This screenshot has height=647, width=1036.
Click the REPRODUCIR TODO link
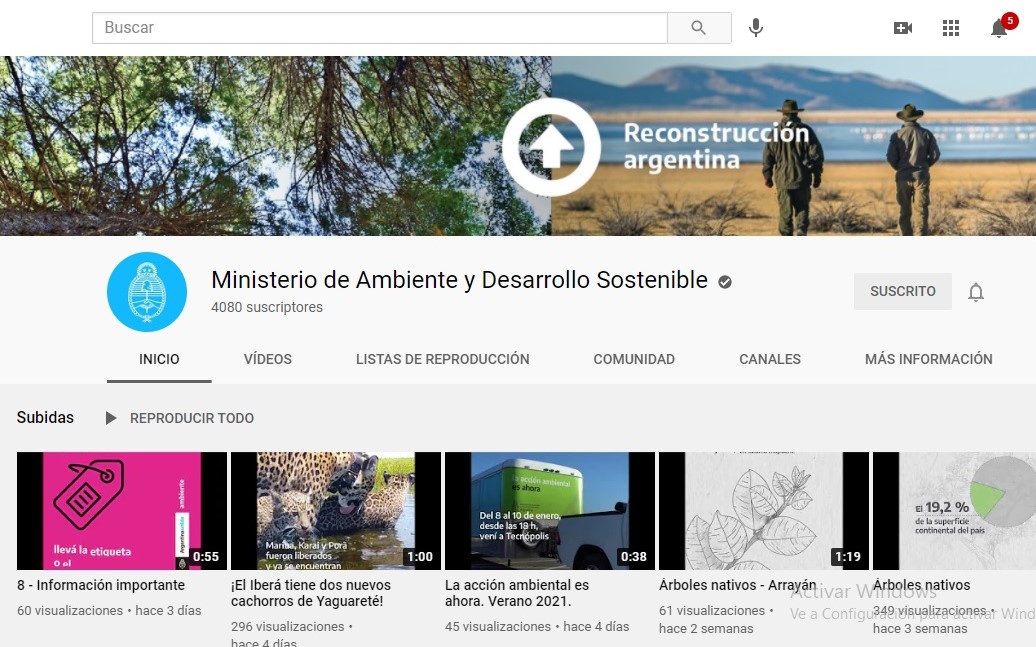pyautogui.click(x=192, y=418)
